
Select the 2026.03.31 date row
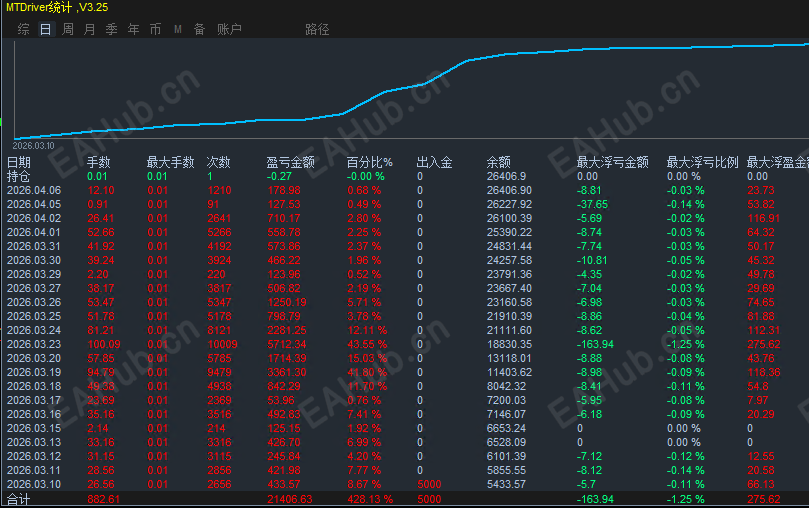click(34, 246)
